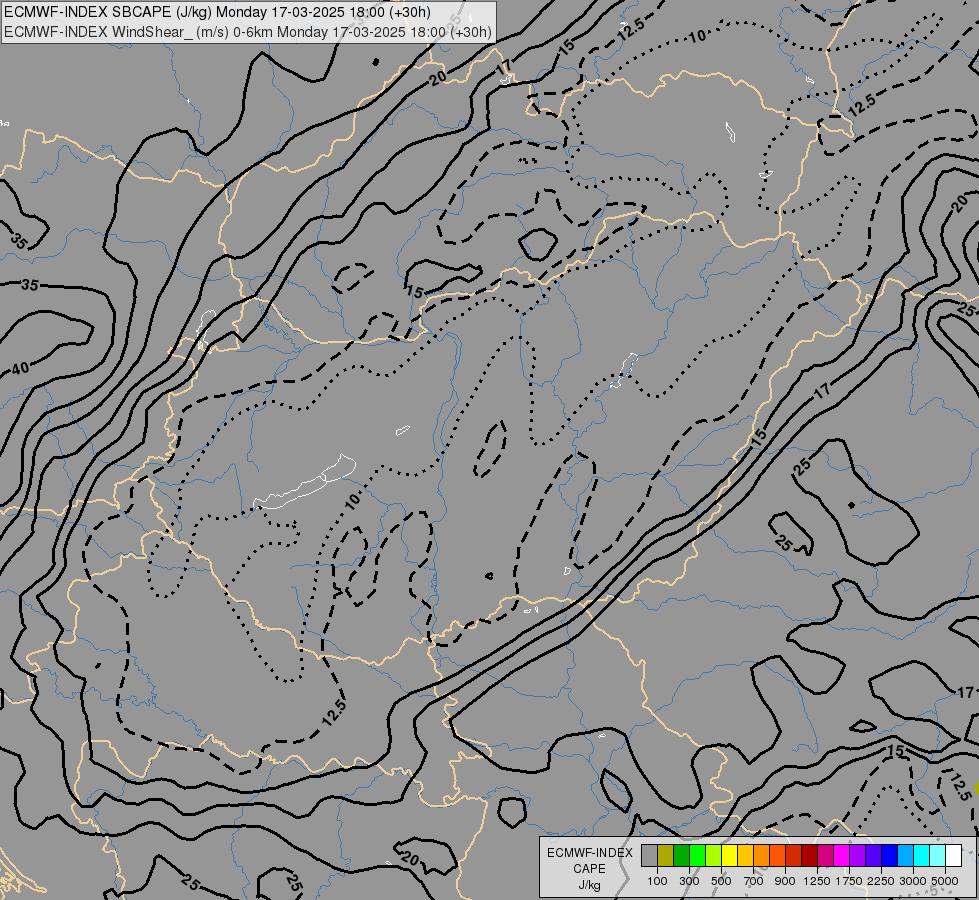Click the legend value 1250
The width and height of the screenshot is (979, 900).
[x=817, y=881]
